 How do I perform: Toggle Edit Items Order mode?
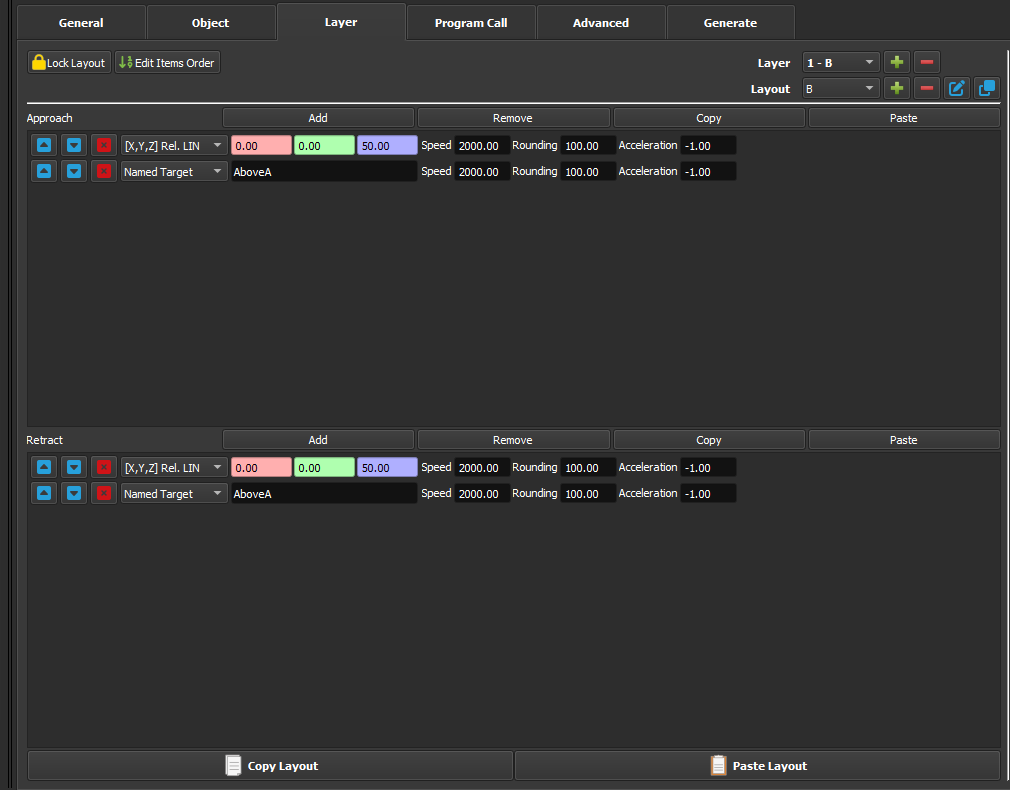coord(167,63)
